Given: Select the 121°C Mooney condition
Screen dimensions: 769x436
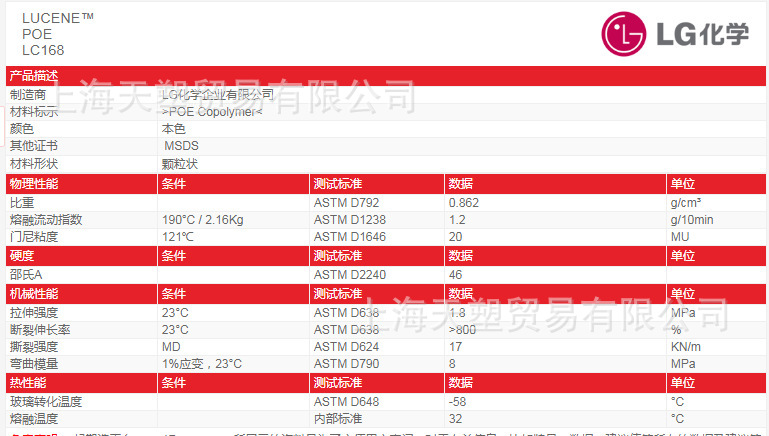Looking at the screenshot, I should coord(178,237).
